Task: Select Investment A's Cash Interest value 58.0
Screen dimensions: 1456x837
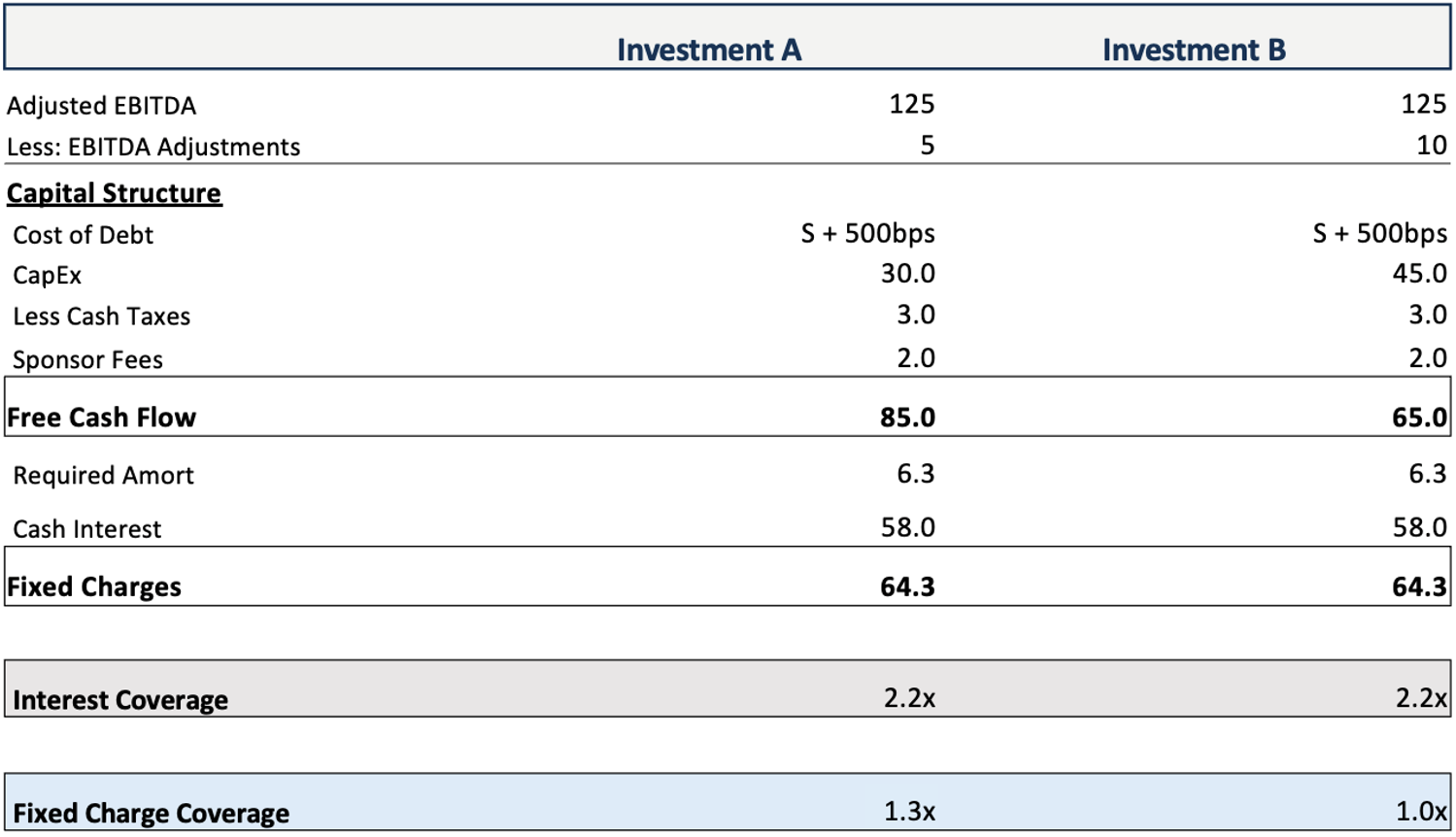Action: pos(907,527)
